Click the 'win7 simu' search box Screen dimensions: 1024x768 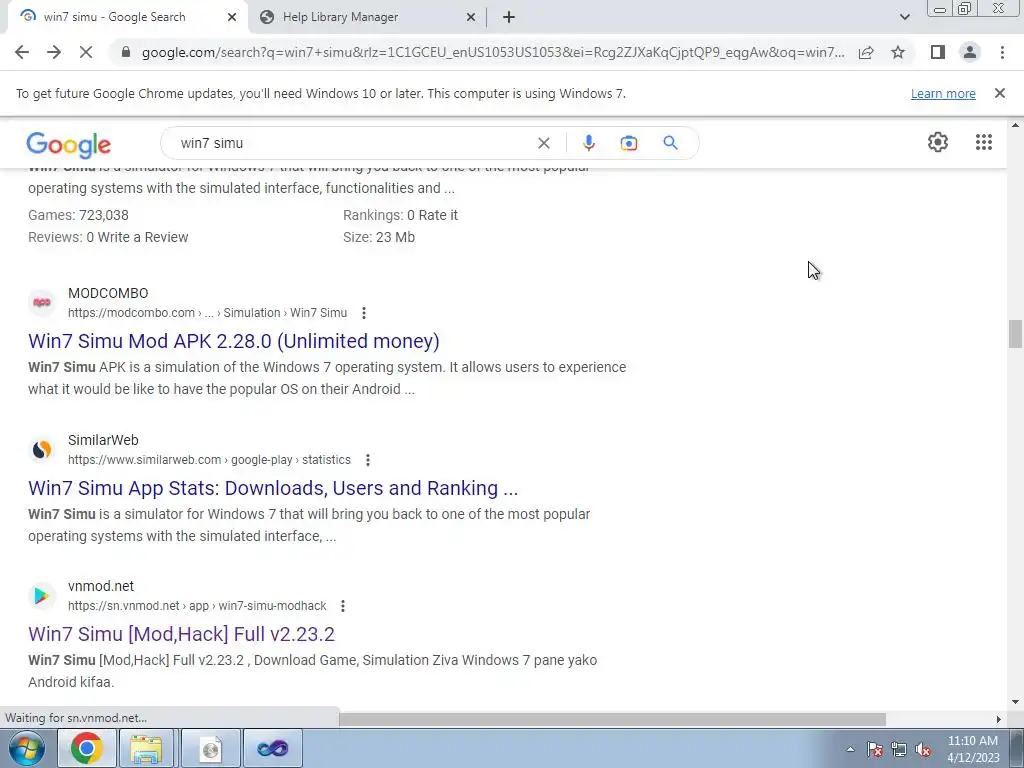(x=353, y=143)
